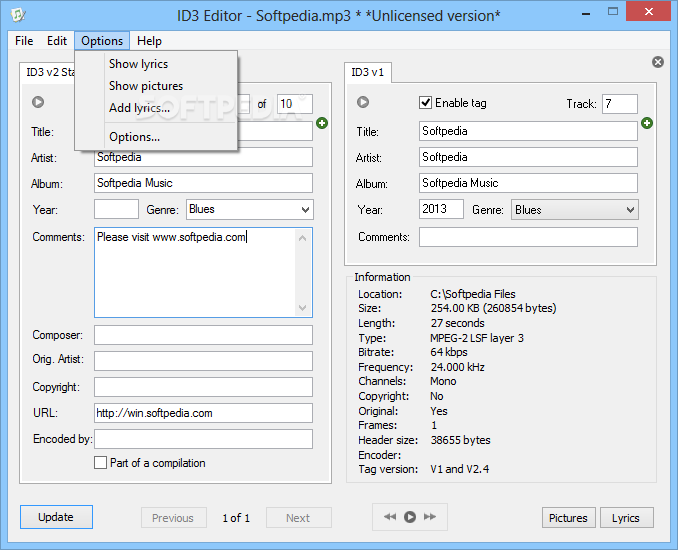Maximize the ID3 Editor window
Screen dimensions: 678x550
click(x=613, y=12)
